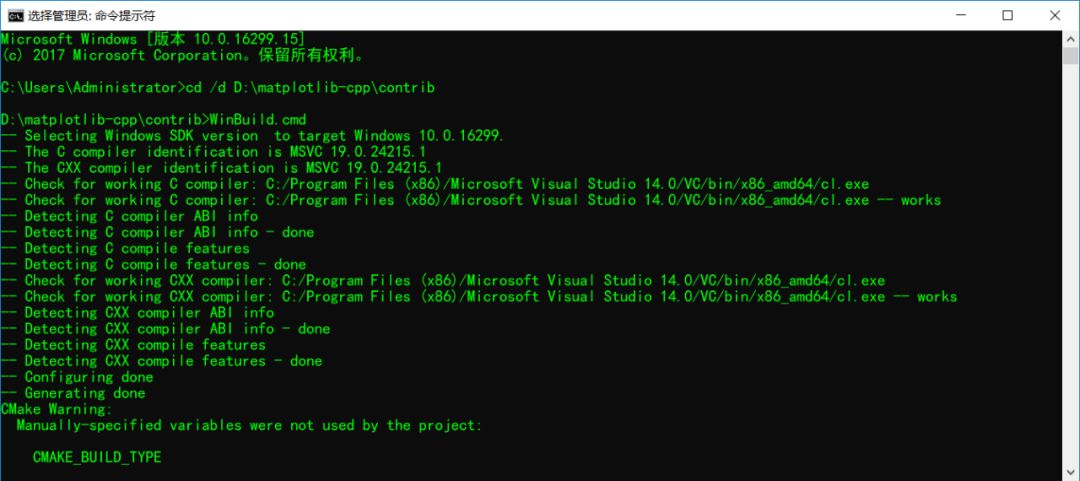The width and height of the screenshot is (1080, 481).
Task: Minimize the command prompt window
Action: pyautogui.click(x=960, y=15)
